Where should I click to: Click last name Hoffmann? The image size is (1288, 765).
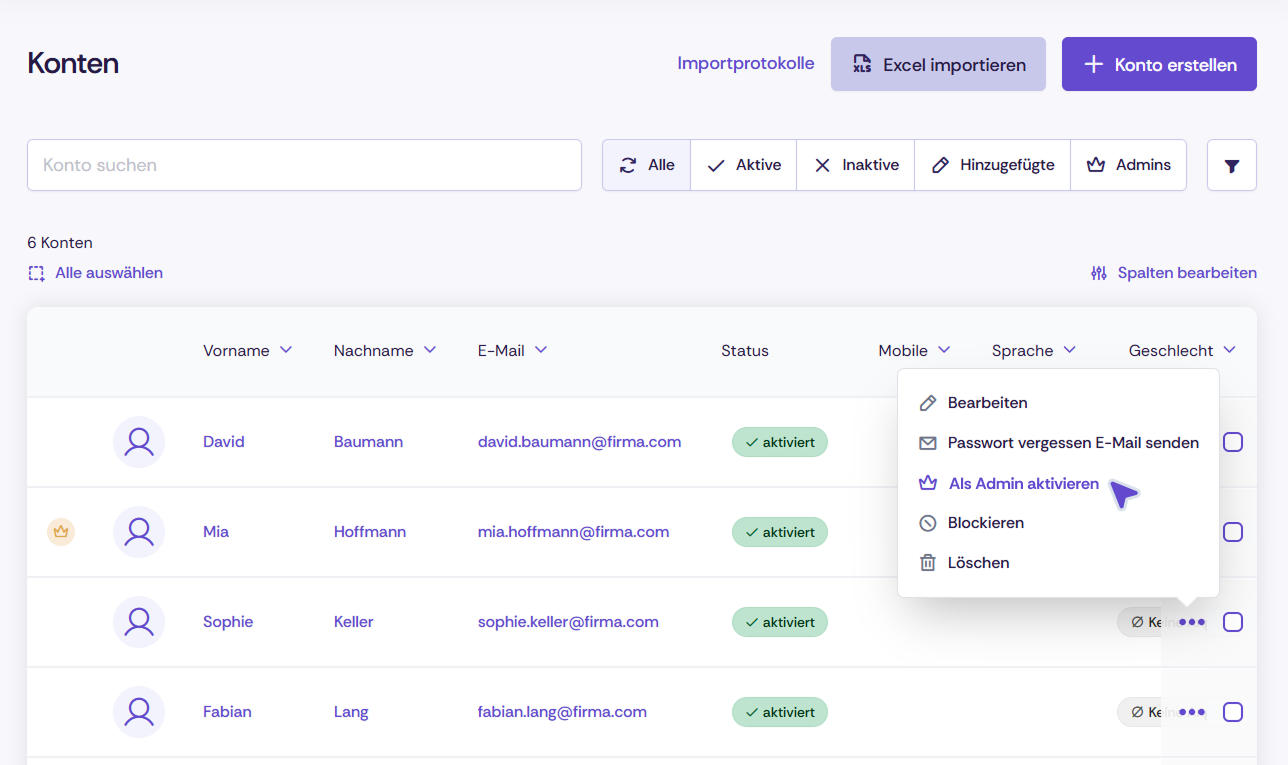(370, 532)
